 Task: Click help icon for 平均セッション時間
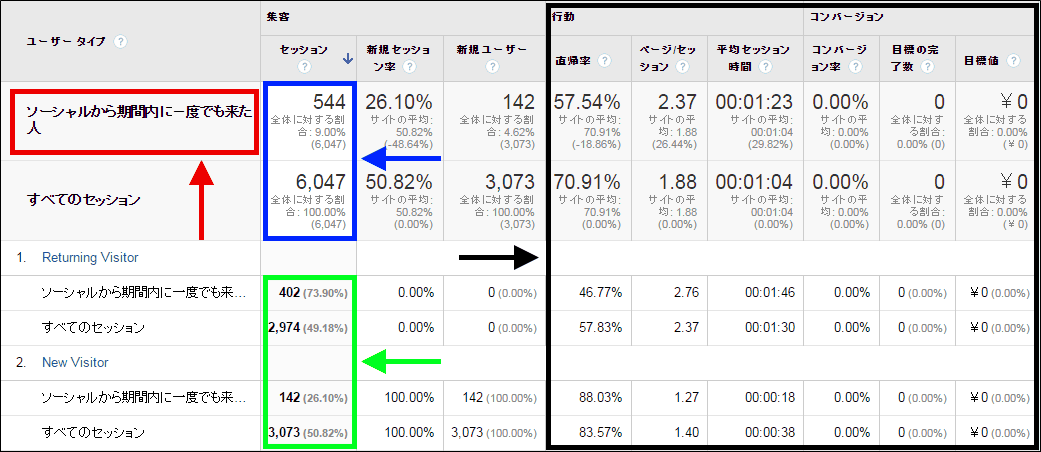click(765, 67)
